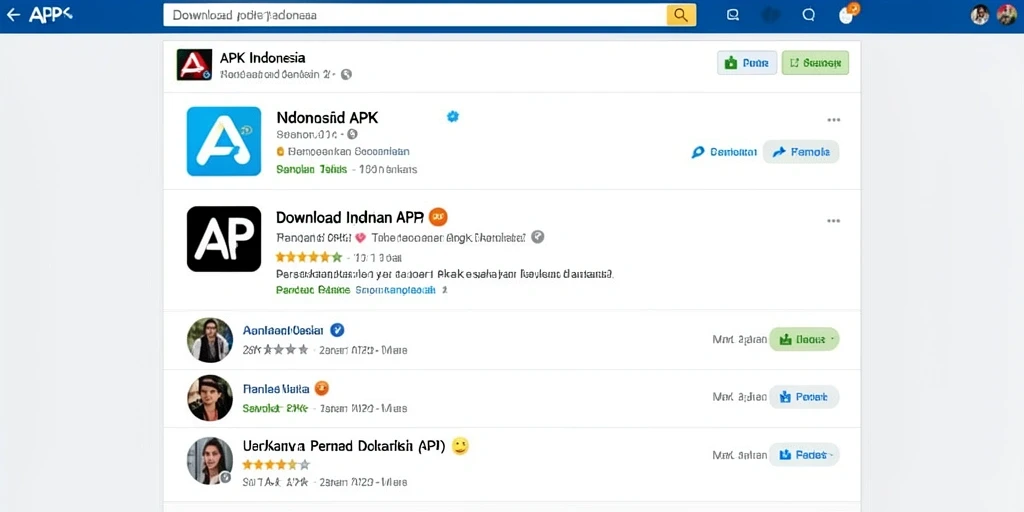Focus the search box reading 'Download'
Image resolution: width=1024 pixels, height=512 pixels.
(415, 15)
